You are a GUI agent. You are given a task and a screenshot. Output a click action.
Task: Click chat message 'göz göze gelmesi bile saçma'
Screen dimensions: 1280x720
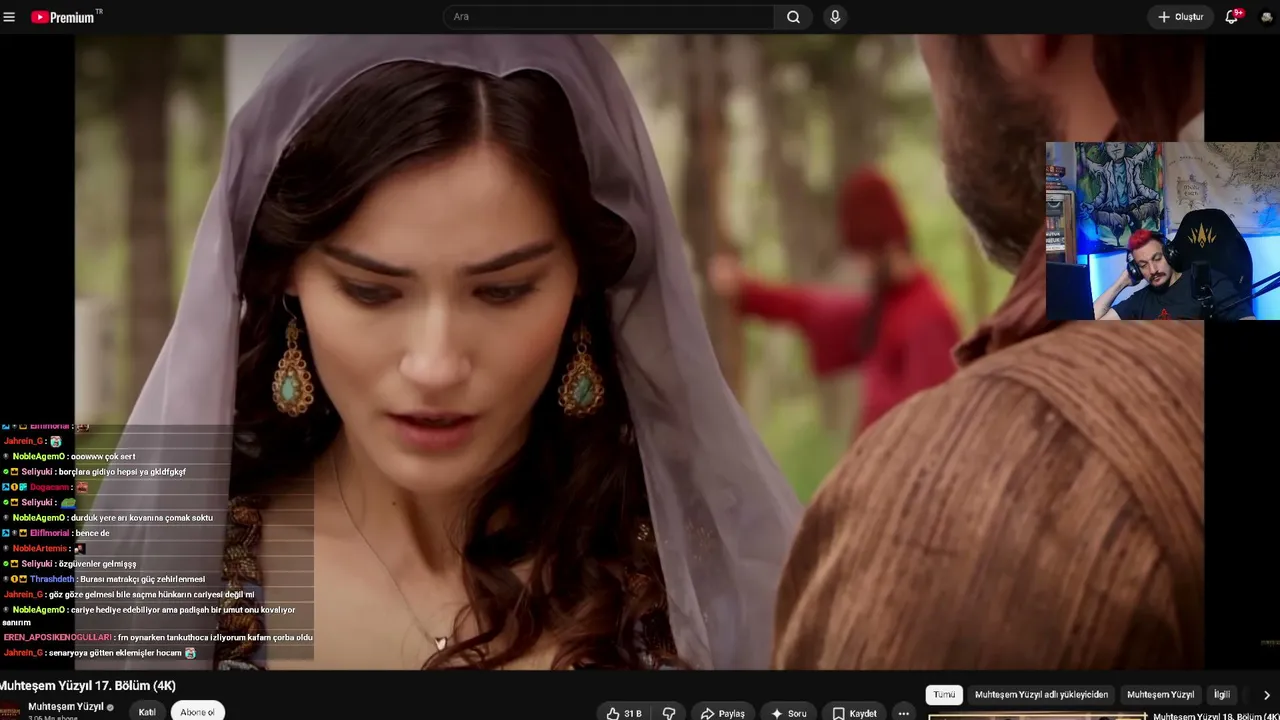pos(151,594)
